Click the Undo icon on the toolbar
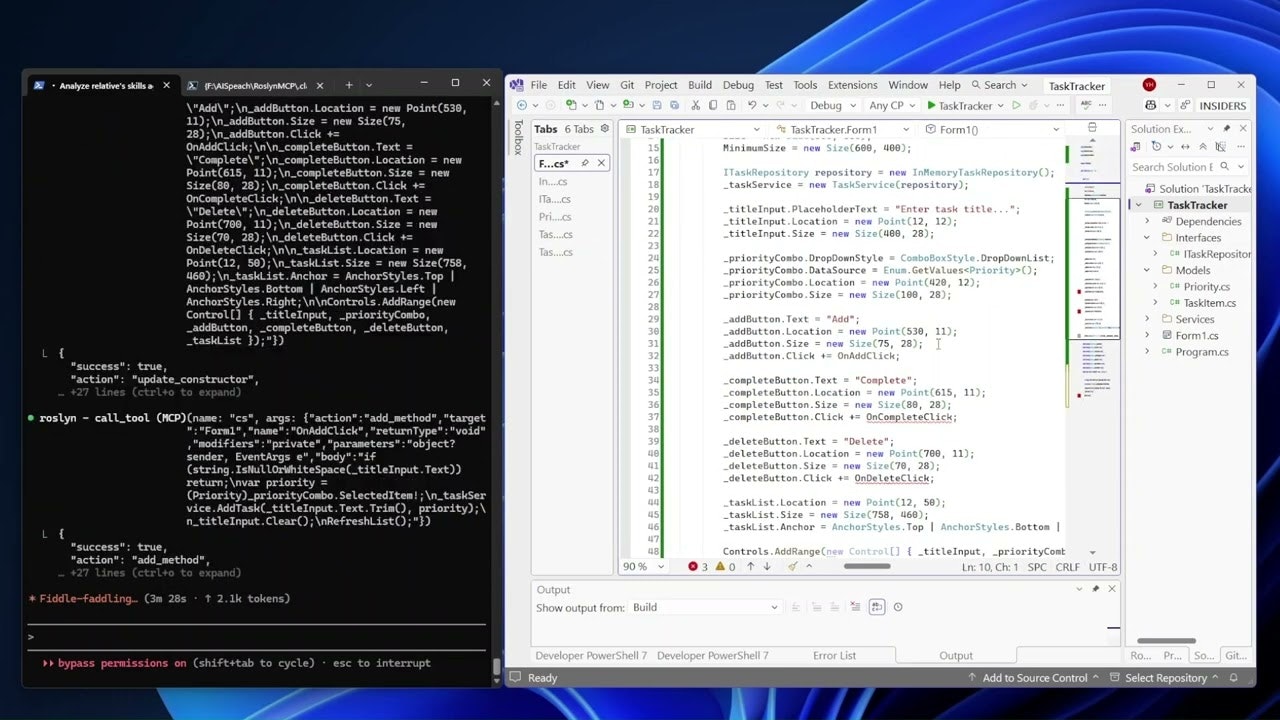 [750, 105]
